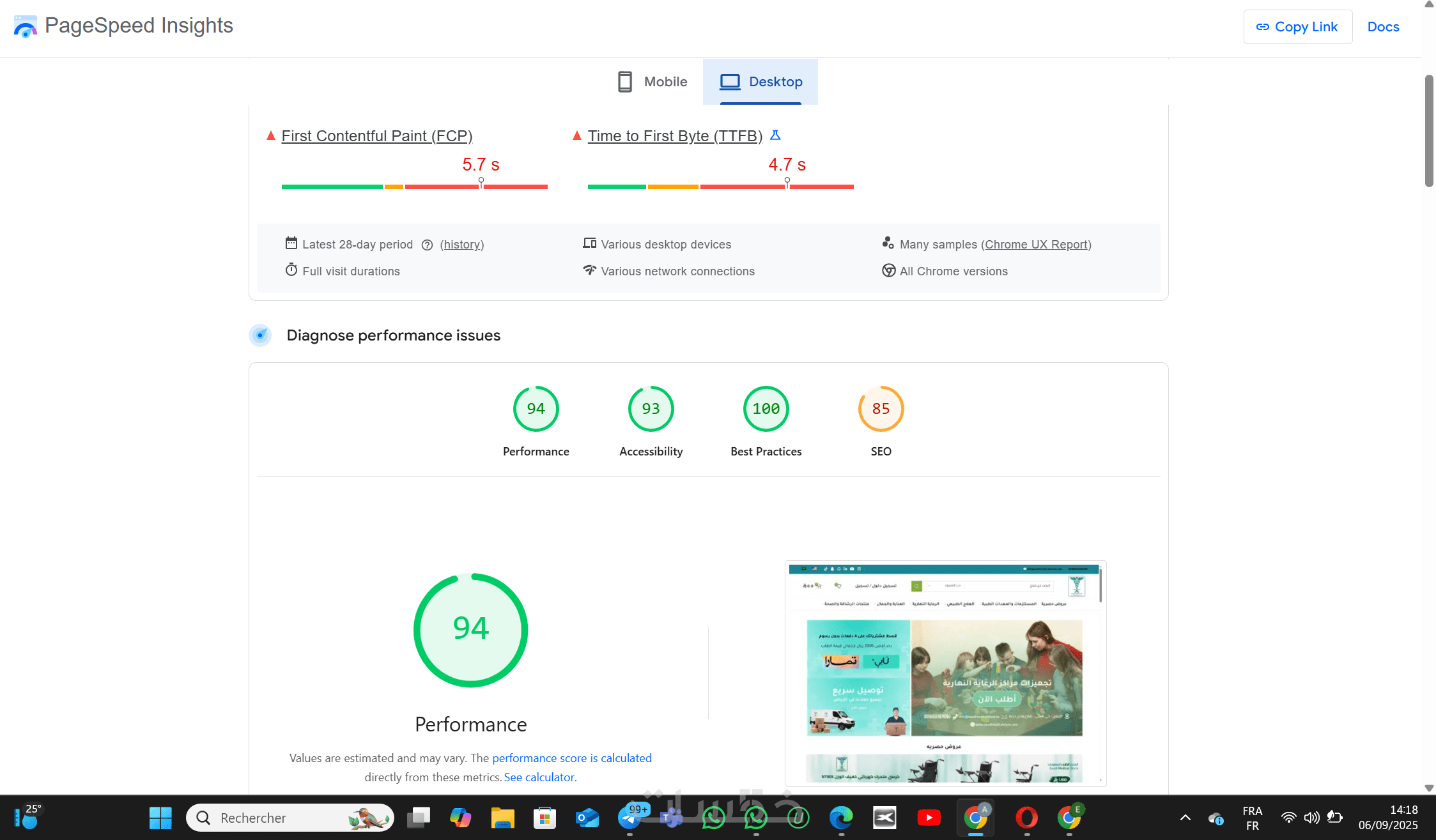The image size is (1436, 840).
Task: Switch to the Mobile tab
Action: click(x=652, y=82)
